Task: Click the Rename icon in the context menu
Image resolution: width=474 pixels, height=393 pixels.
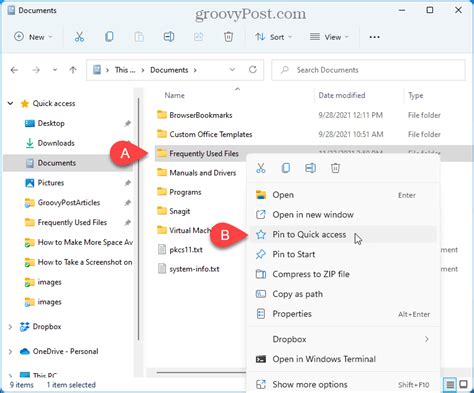Action: 310,168
